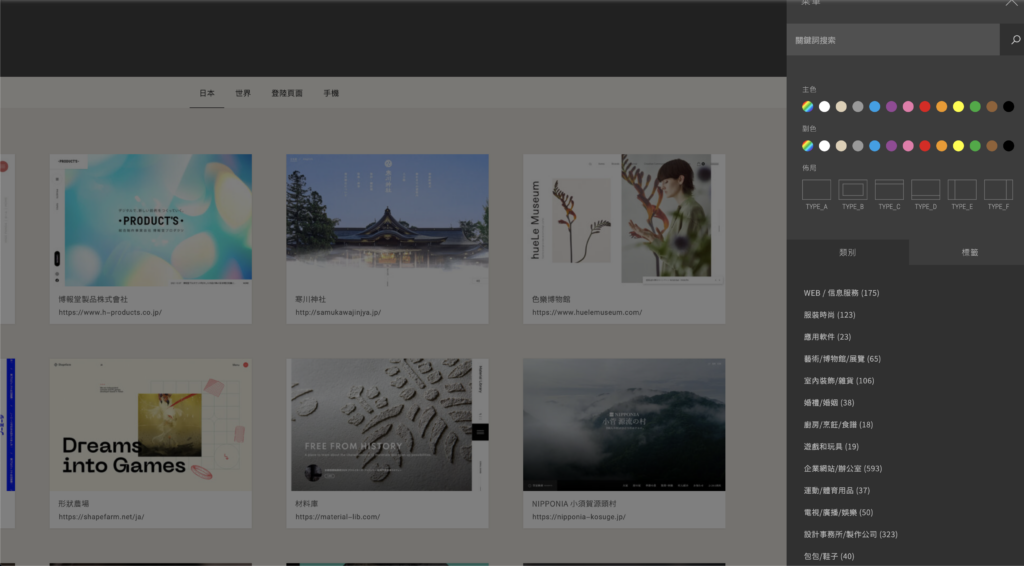Select layout TYPE_C icon
The height and width of the screenshot is (566, 1024).
889,189
